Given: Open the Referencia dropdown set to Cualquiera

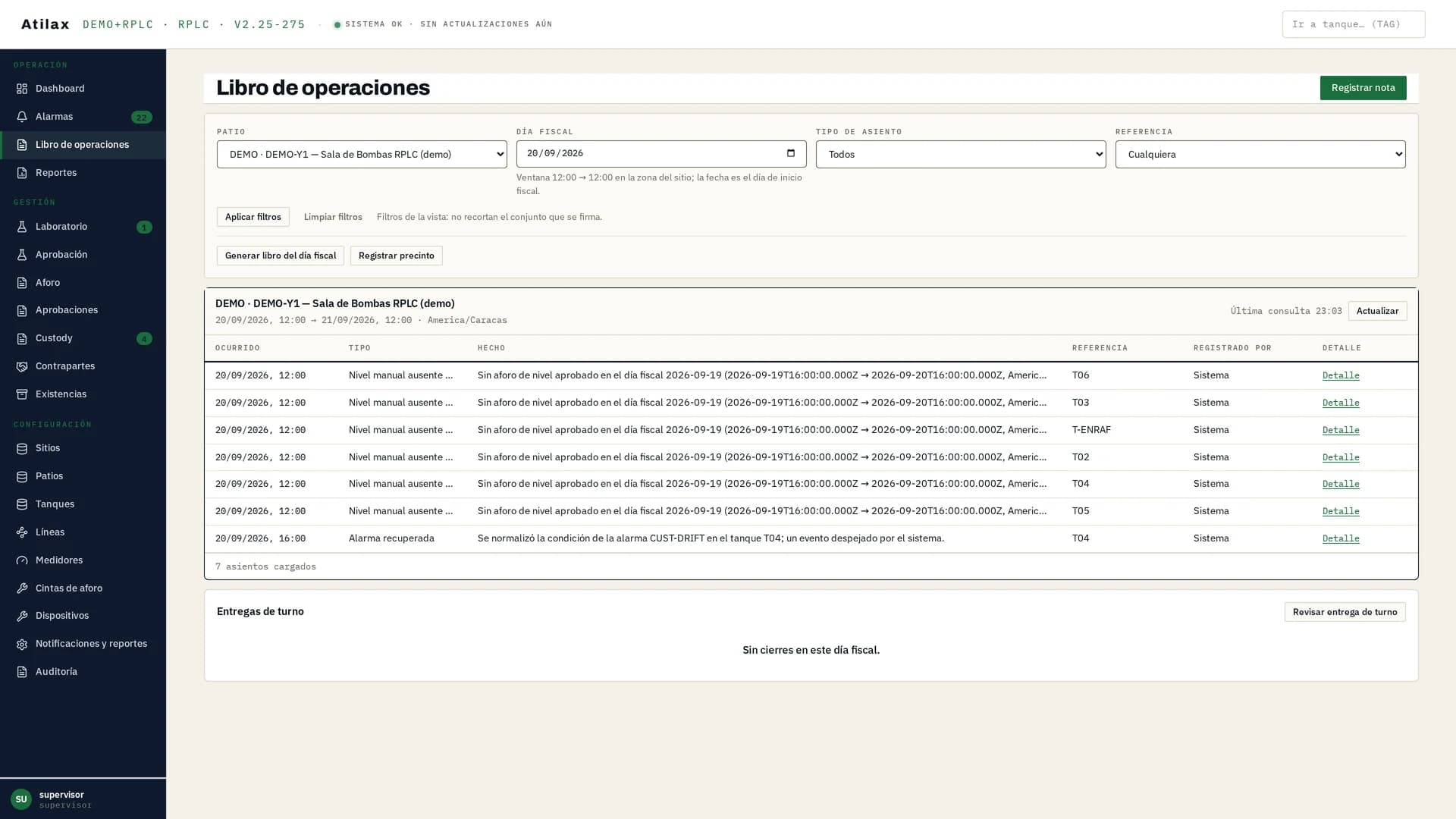Looking at the screenshot, I should tap(1260, 154).
